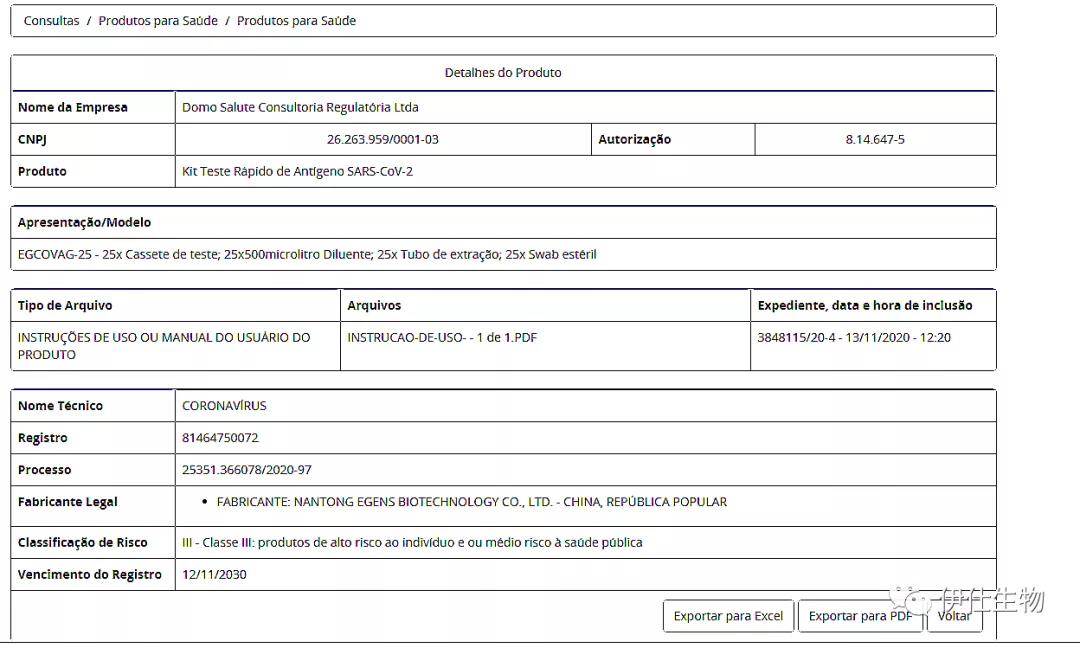The image size is (1080, 648).
Task: Open the middle Produtos para Saúde breadcrumb
Action: (x=158, y=21)
